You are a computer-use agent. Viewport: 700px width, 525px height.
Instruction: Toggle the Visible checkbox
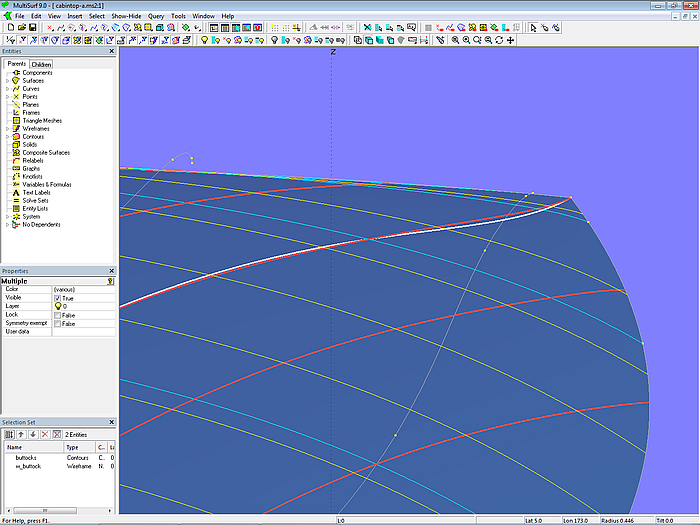pos(57,298)
